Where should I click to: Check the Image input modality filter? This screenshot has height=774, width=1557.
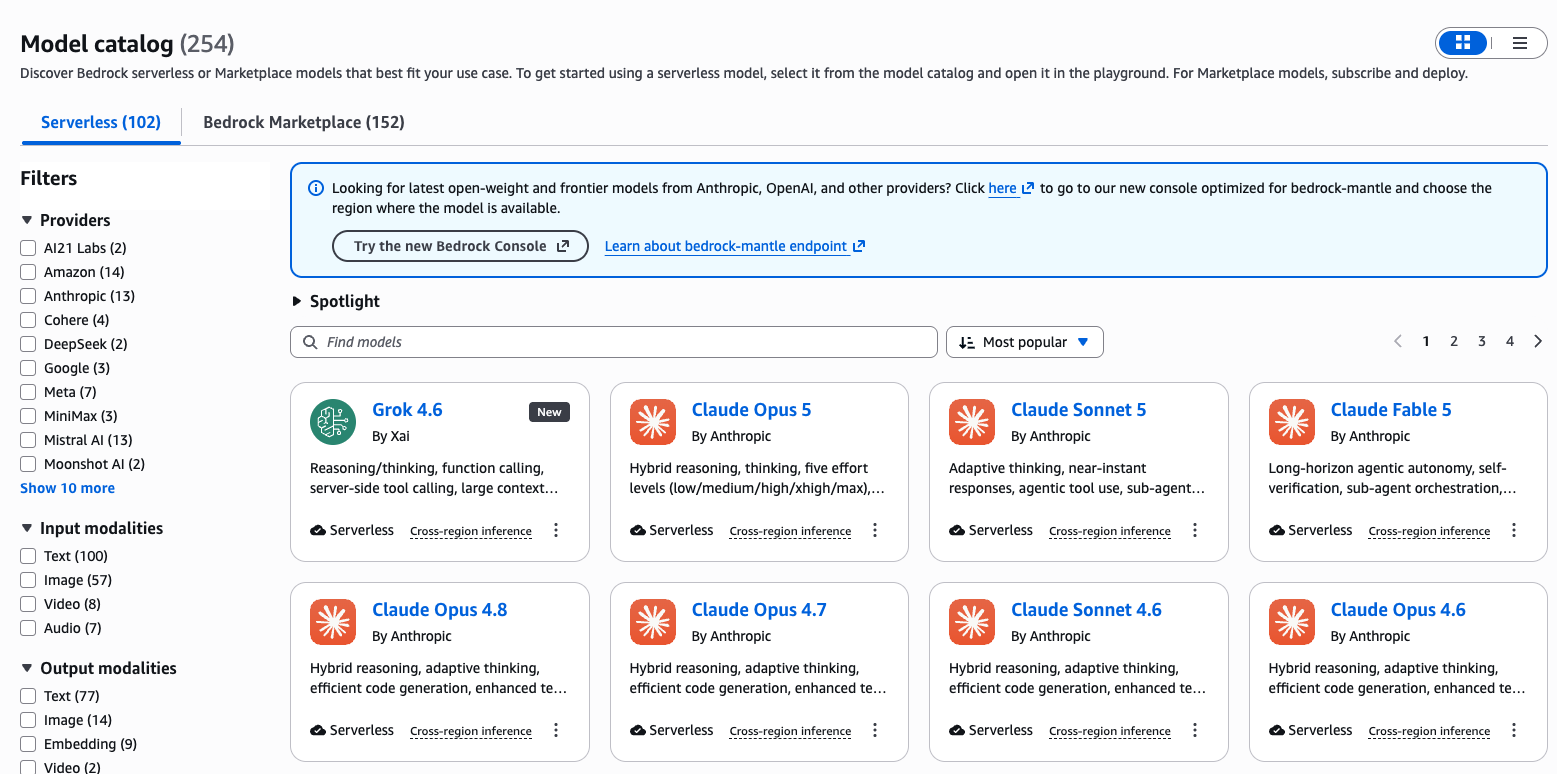coord(28,580)
